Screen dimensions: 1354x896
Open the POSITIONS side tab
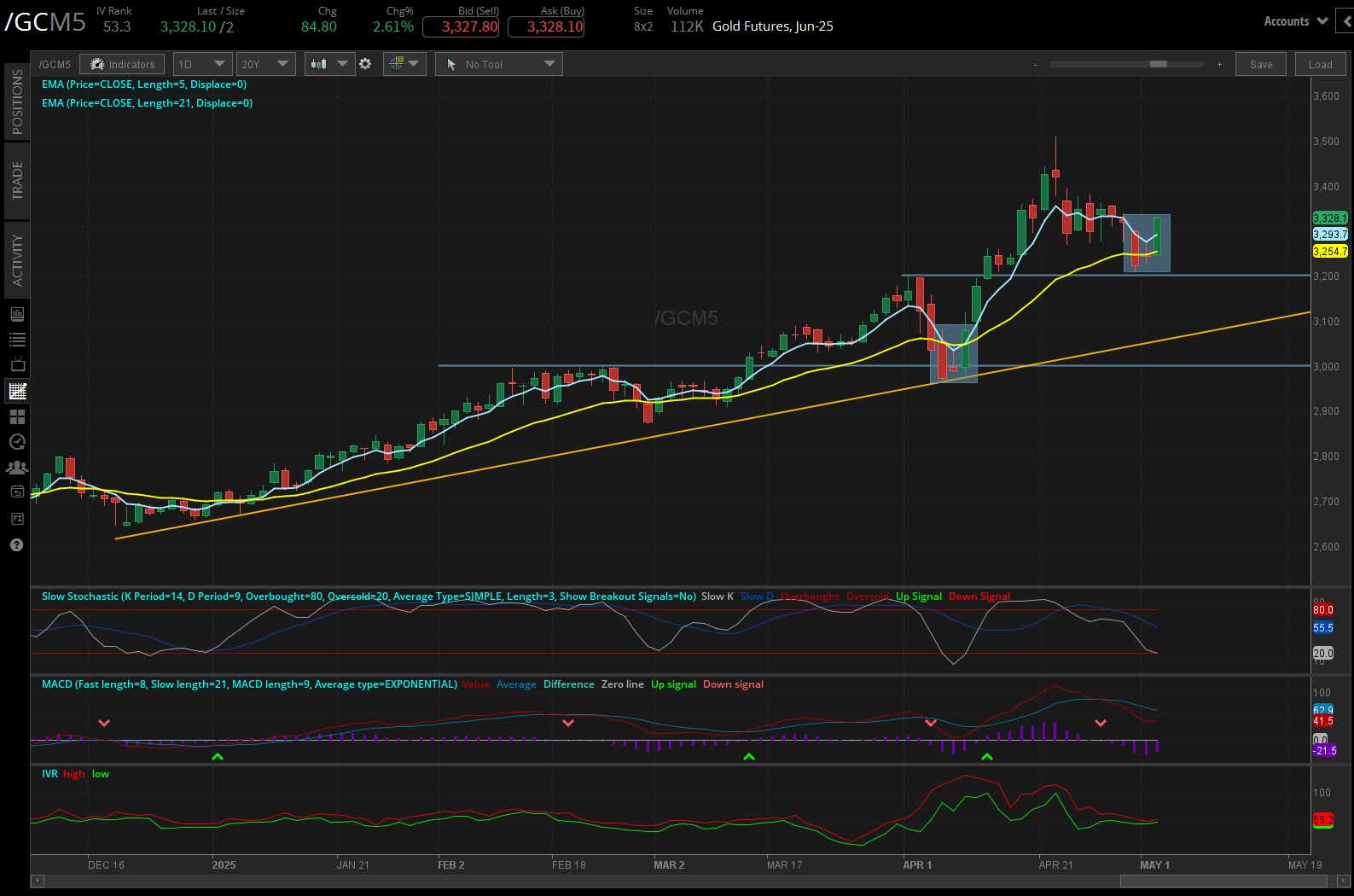(17, 102)
